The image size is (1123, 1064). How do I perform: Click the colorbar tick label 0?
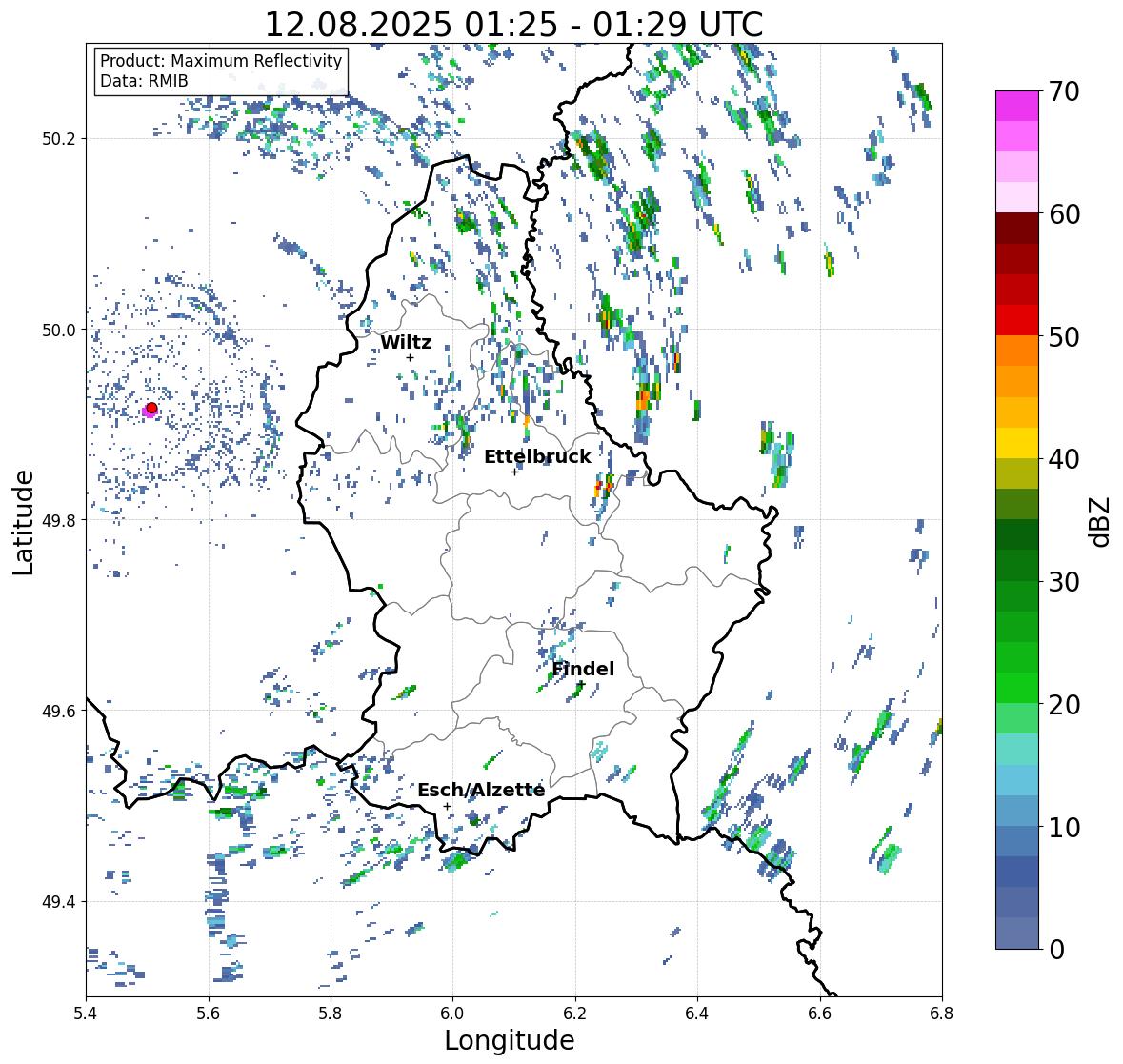point(1057,950)
